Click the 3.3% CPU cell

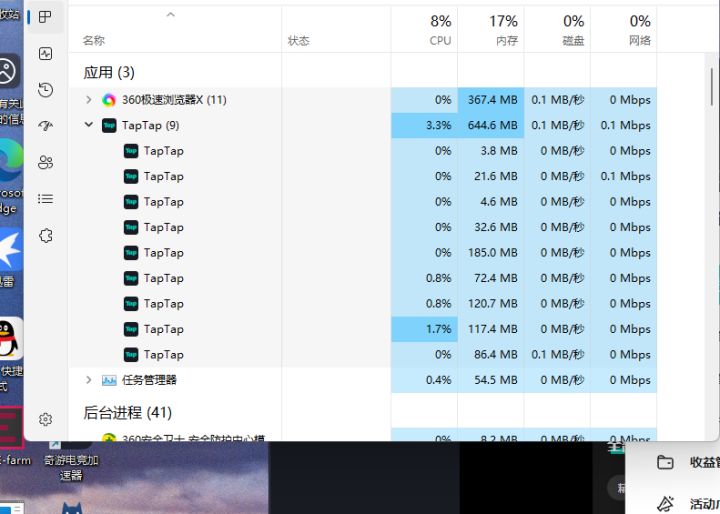pos(424,125)
